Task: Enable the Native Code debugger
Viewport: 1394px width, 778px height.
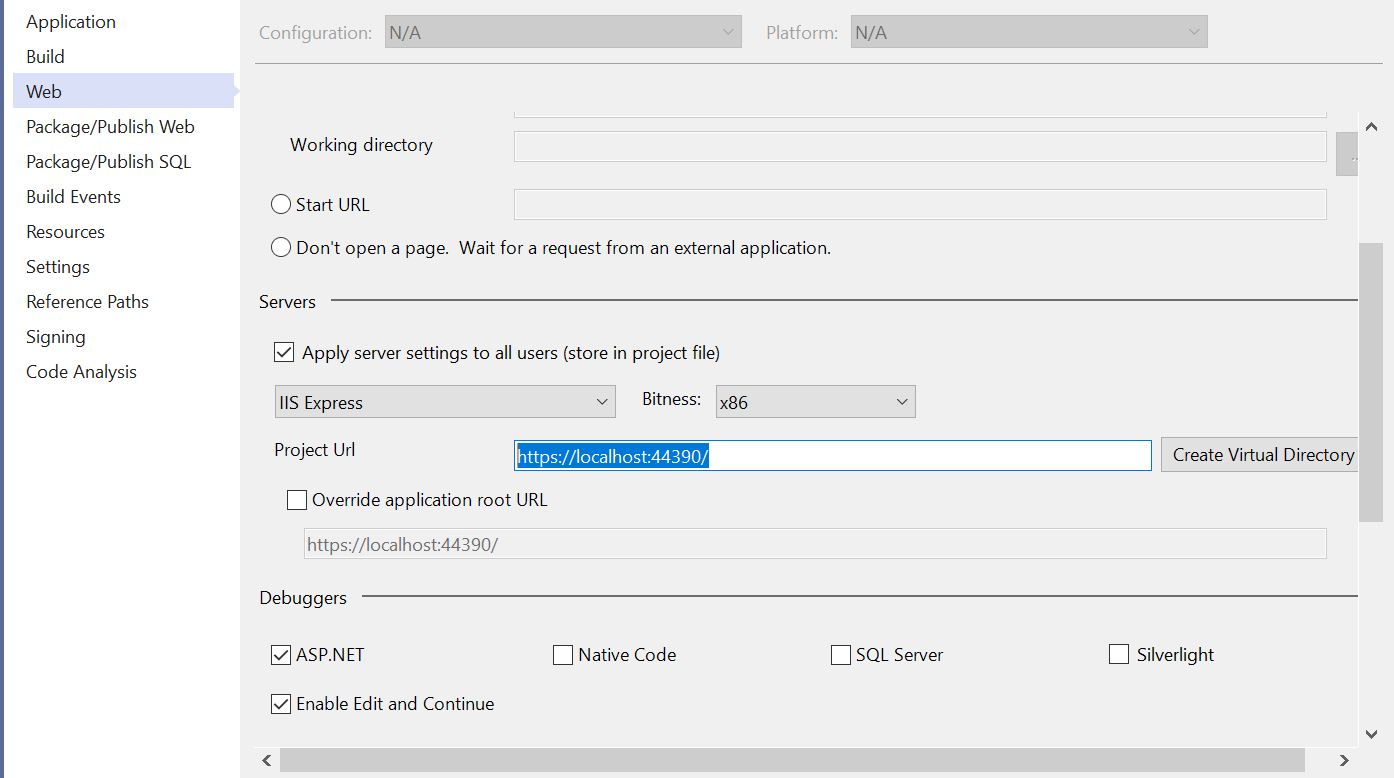Action: [x=563, y=655]
